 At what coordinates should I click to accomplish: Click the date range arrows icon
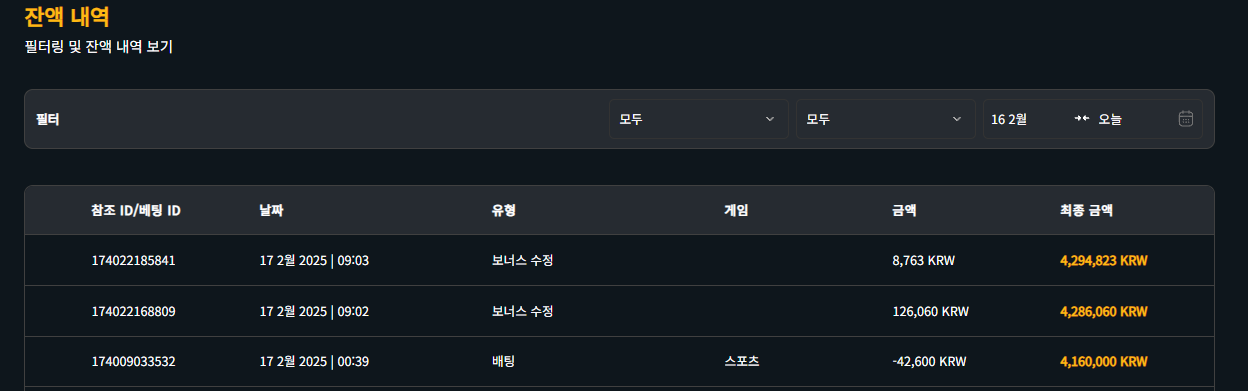[x=1081, y=119]
